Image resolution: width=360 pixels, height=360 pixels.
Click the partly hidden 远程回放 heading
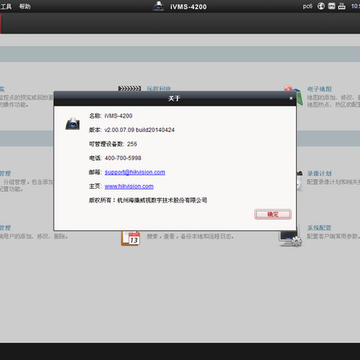159,89
